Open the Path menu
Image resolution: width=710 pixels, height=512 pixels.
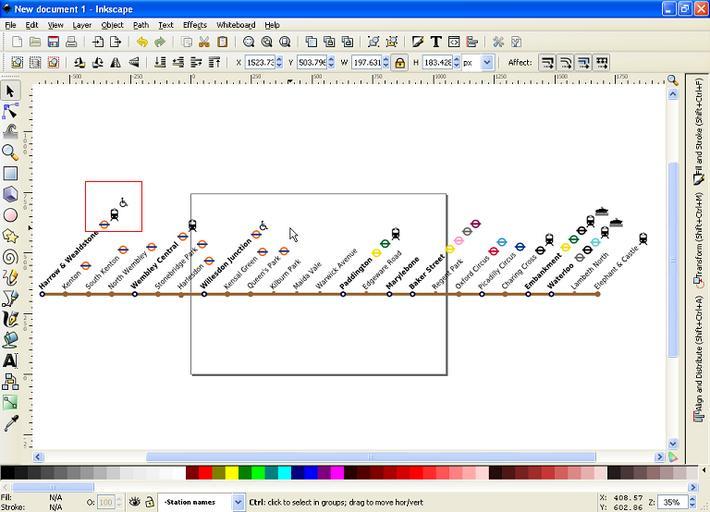141,25
